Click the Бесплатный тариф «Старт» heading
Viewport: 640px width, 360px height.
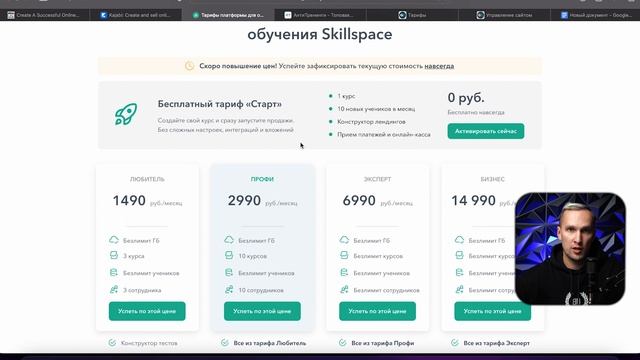pos(220,104)
